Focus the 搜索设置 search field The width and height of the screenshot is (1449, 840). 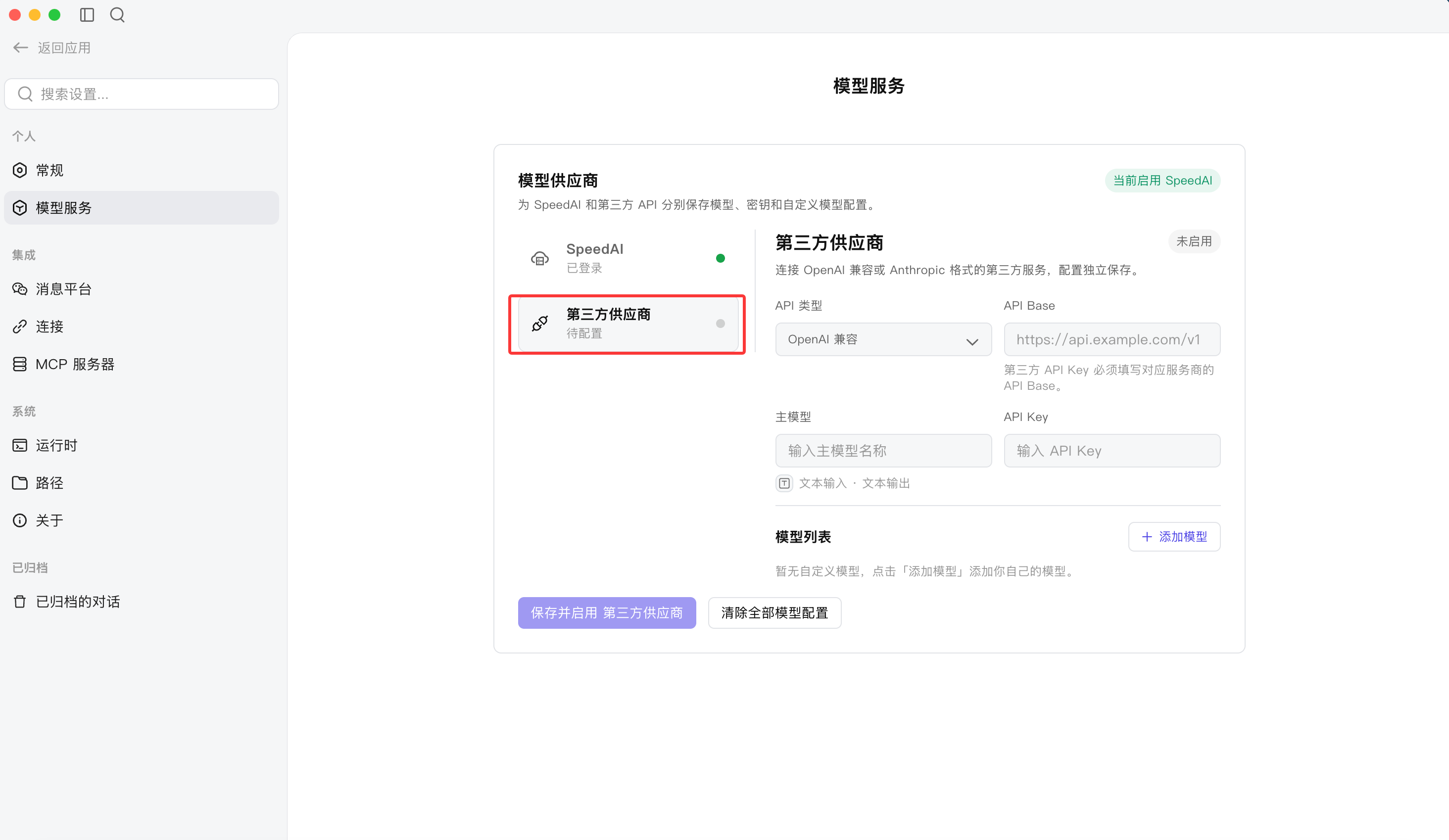point(142,93)
